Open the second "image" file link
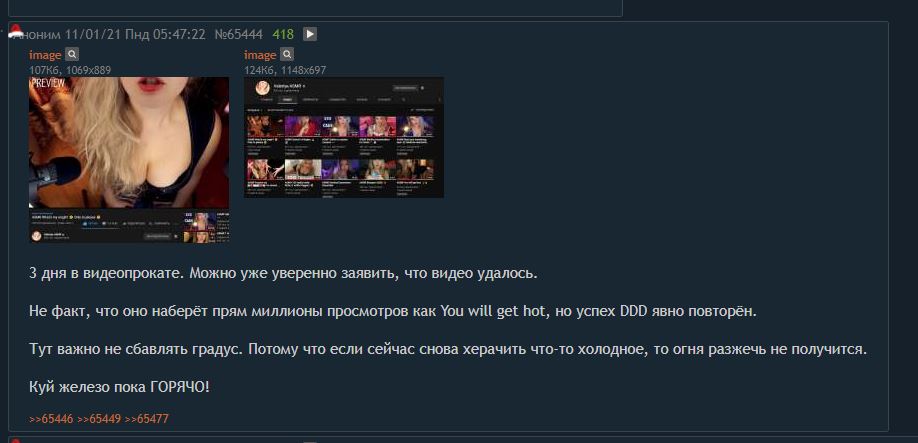The image size is (918, 443). pos(260,55)
